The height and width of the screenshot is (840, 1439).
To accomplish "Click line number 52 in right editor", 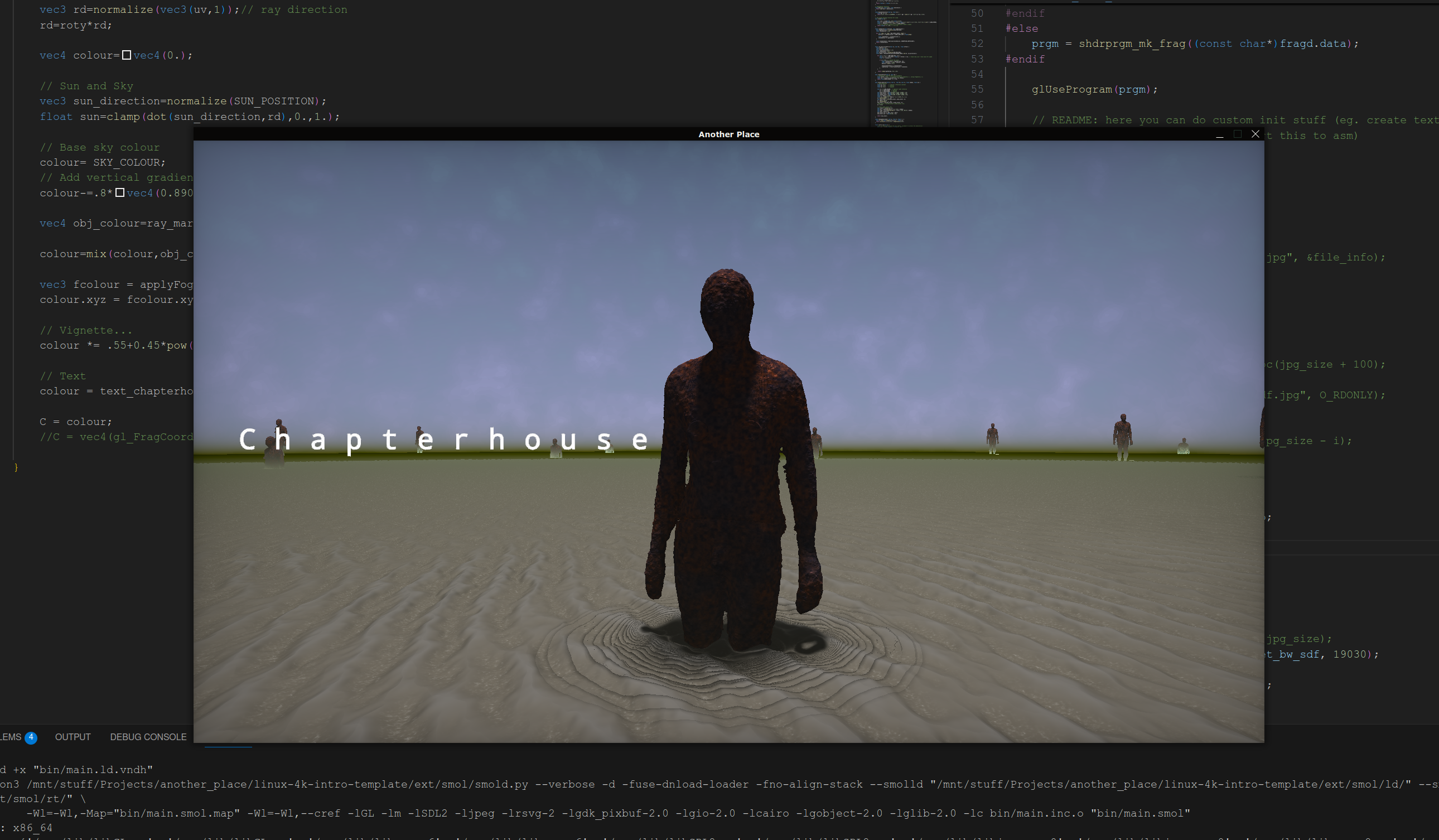I will [x=977, y=44].
